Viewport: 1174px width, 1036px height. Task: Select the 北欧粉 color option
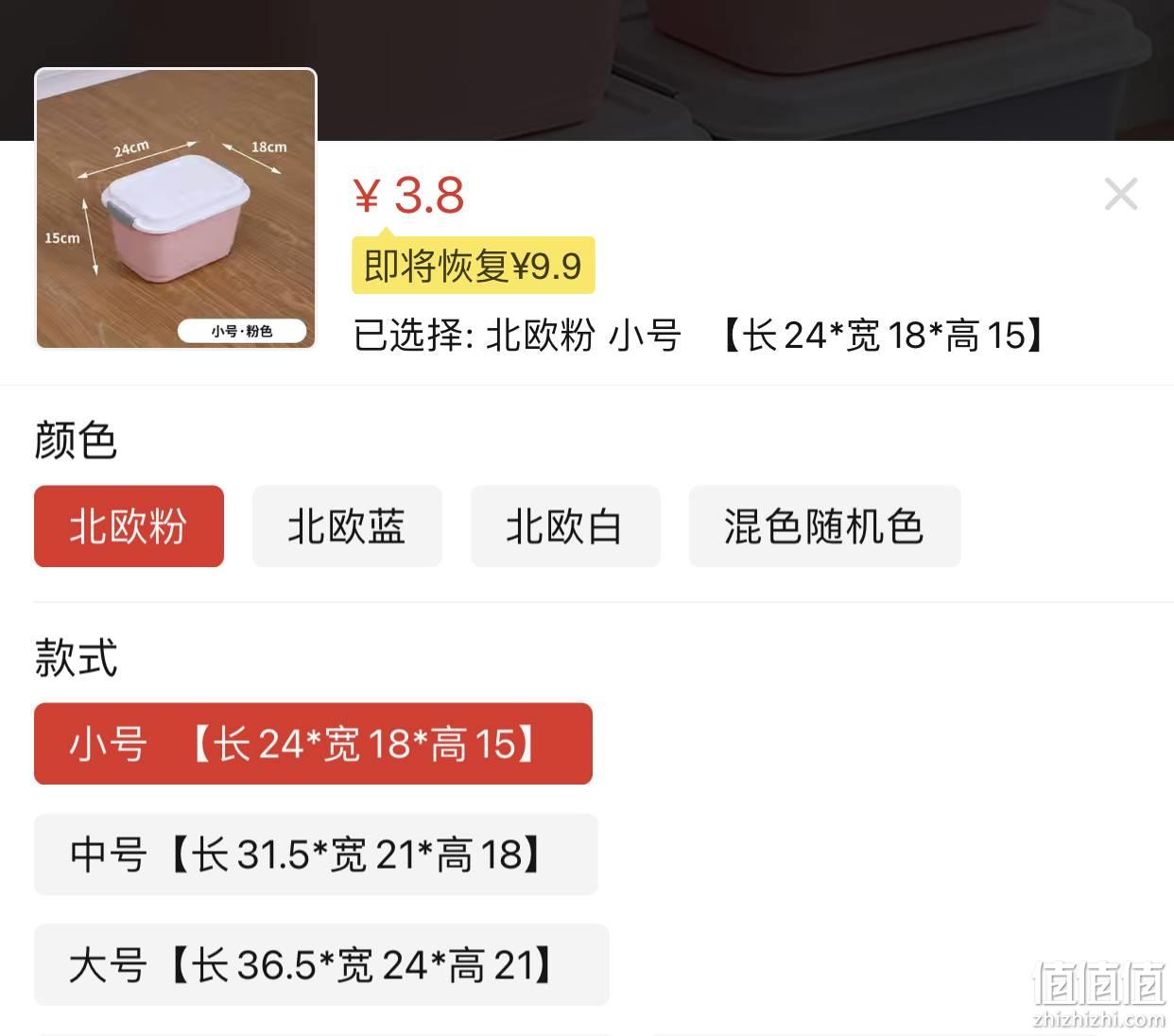tap(129, 527)
